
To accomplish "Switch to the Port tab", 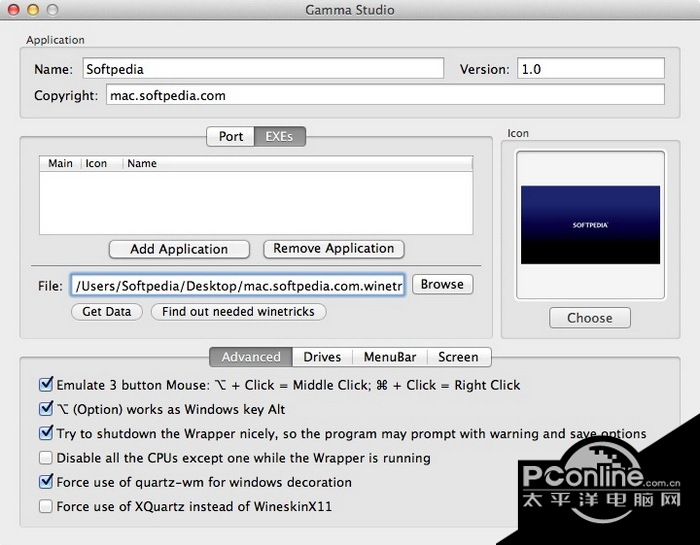I will click(x=230, y=136).
